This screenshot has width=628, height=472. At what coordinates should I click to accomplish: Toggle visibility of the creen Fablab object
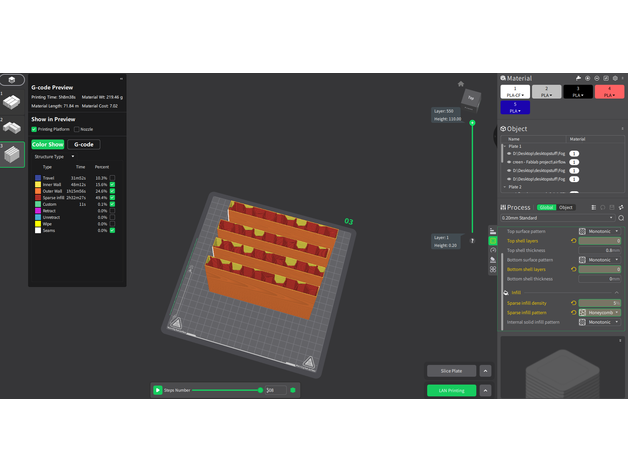(x=506, y=161)
